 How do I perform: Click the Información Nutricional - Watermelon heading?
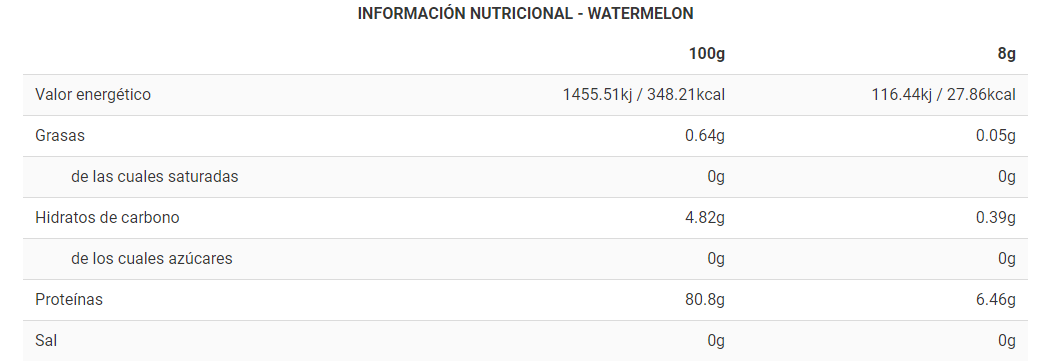525,14
